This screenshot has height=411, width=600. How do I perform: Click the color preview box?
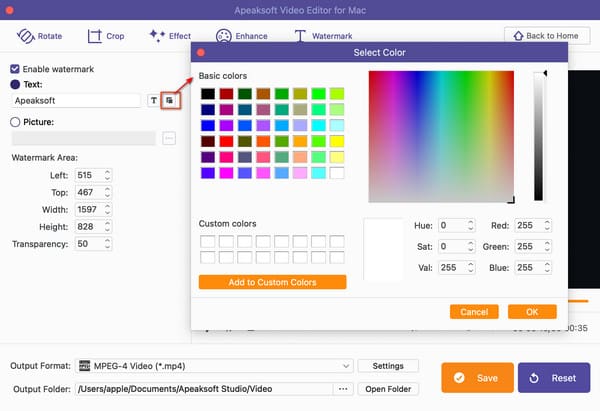tap(383, 250)
